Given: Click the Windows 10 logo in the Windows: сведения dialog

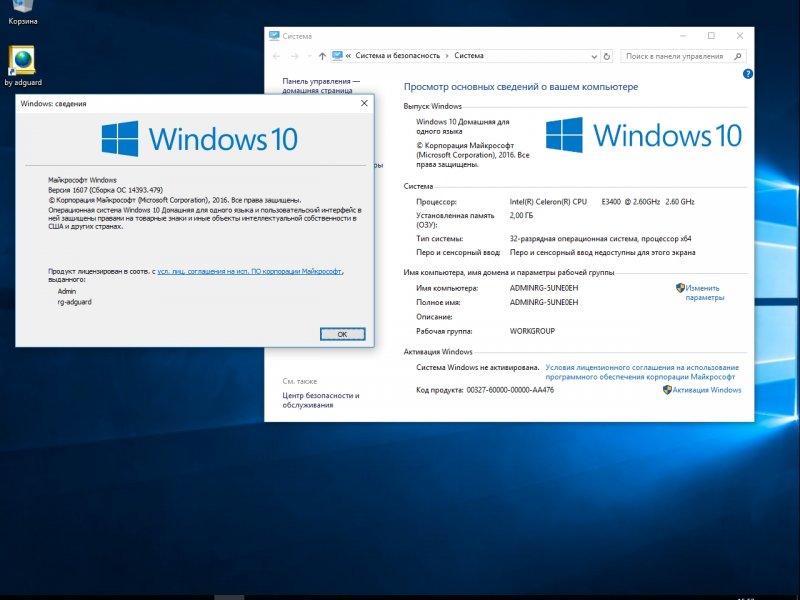Looking at the screenshot, I should [199, 138].
